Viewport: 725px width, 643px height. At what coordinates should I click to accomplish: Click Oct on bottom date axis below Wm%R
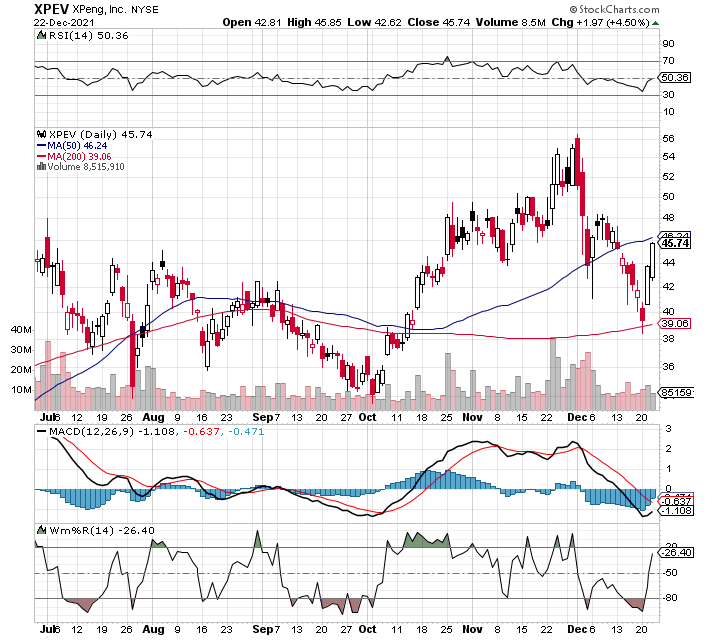[368, 630]
